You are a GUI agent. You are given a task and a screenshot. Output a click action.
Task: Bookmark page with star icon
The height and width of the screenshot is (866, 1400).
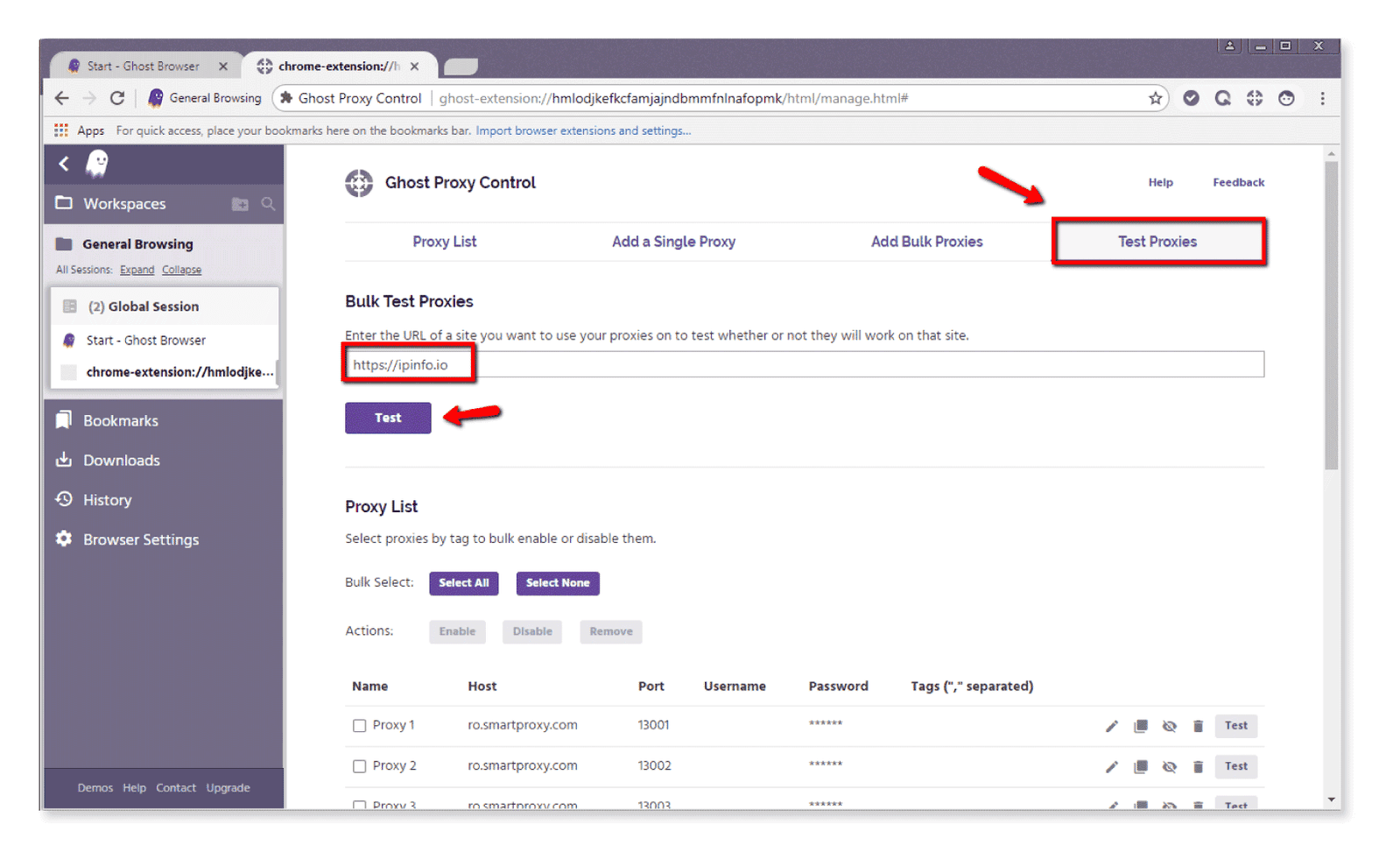1155,98
